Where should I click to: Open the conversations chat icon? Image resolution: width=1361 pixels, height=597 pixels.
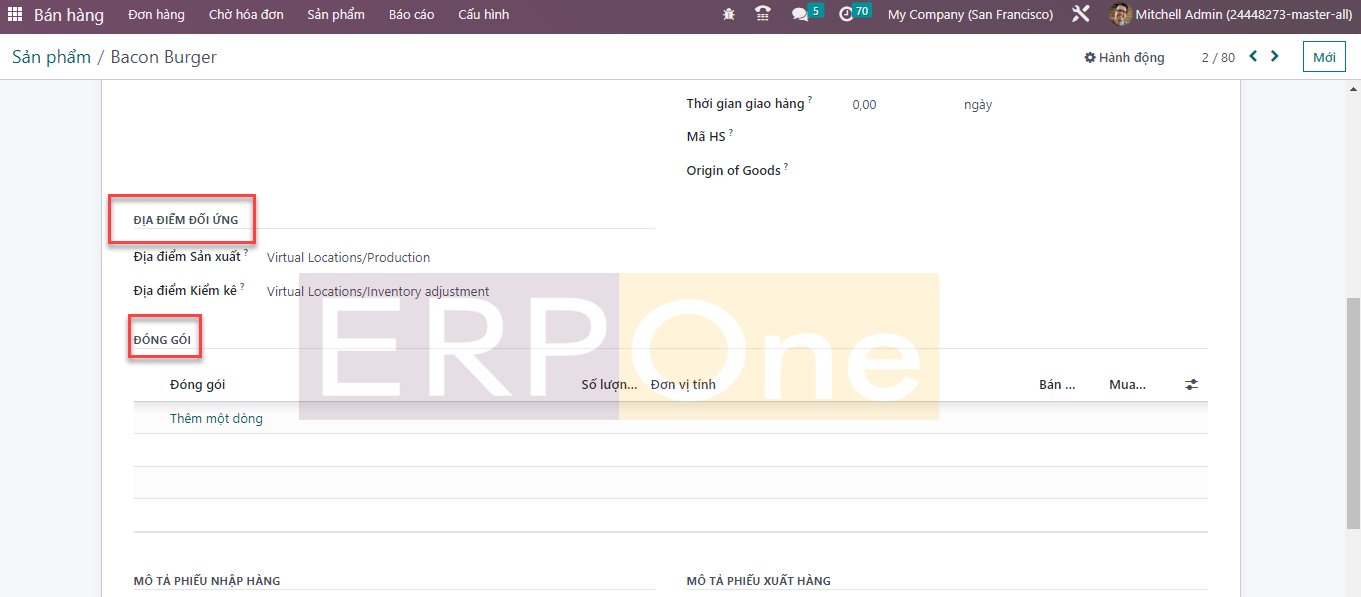tap(800, 15)
